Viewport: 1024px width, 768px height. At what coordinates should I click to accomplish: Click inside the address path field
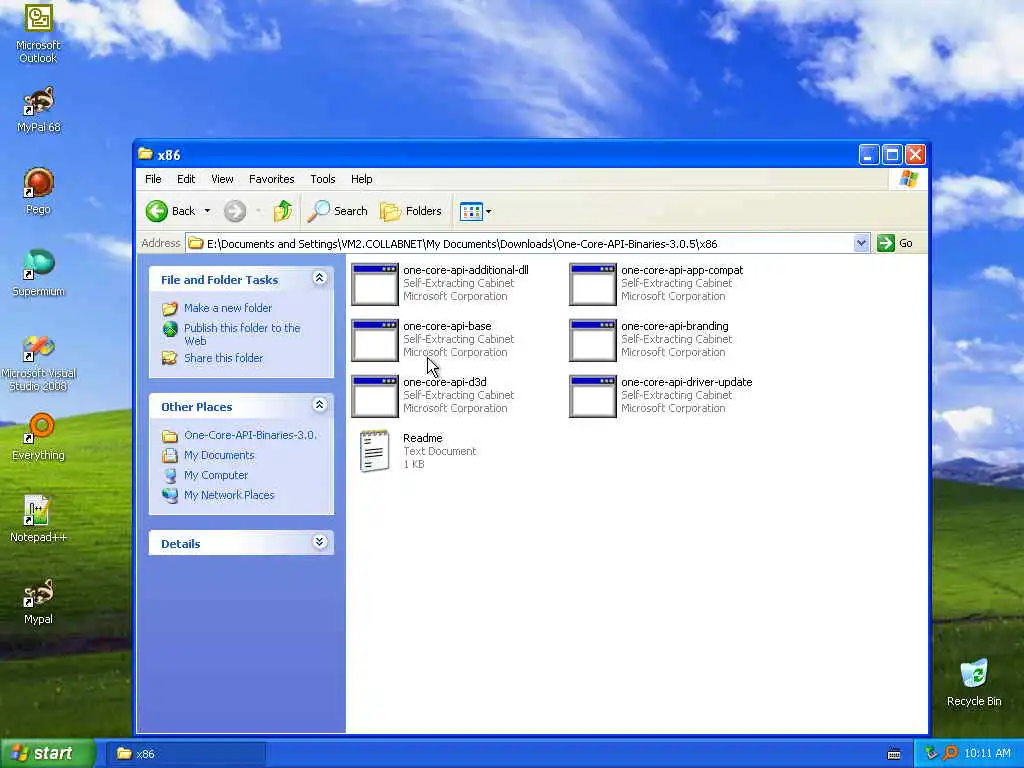pyautogui.click(x=519, y=244)
